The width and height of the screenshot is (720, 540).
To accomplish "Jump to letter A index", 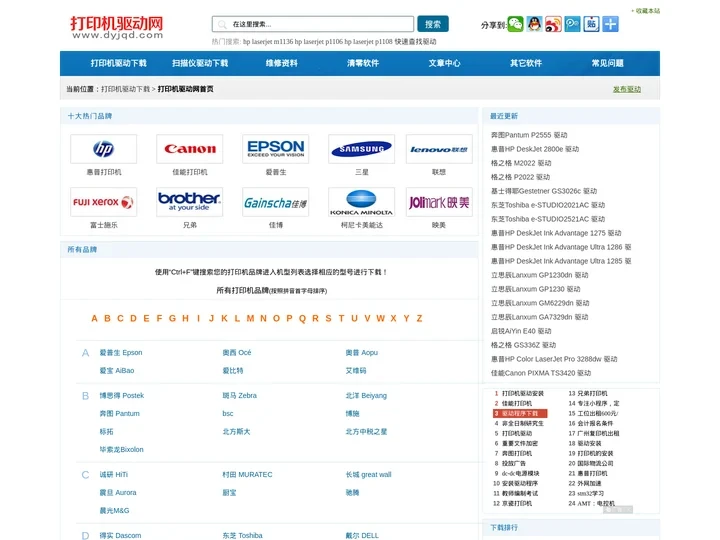I will click(x=94, y=318).
